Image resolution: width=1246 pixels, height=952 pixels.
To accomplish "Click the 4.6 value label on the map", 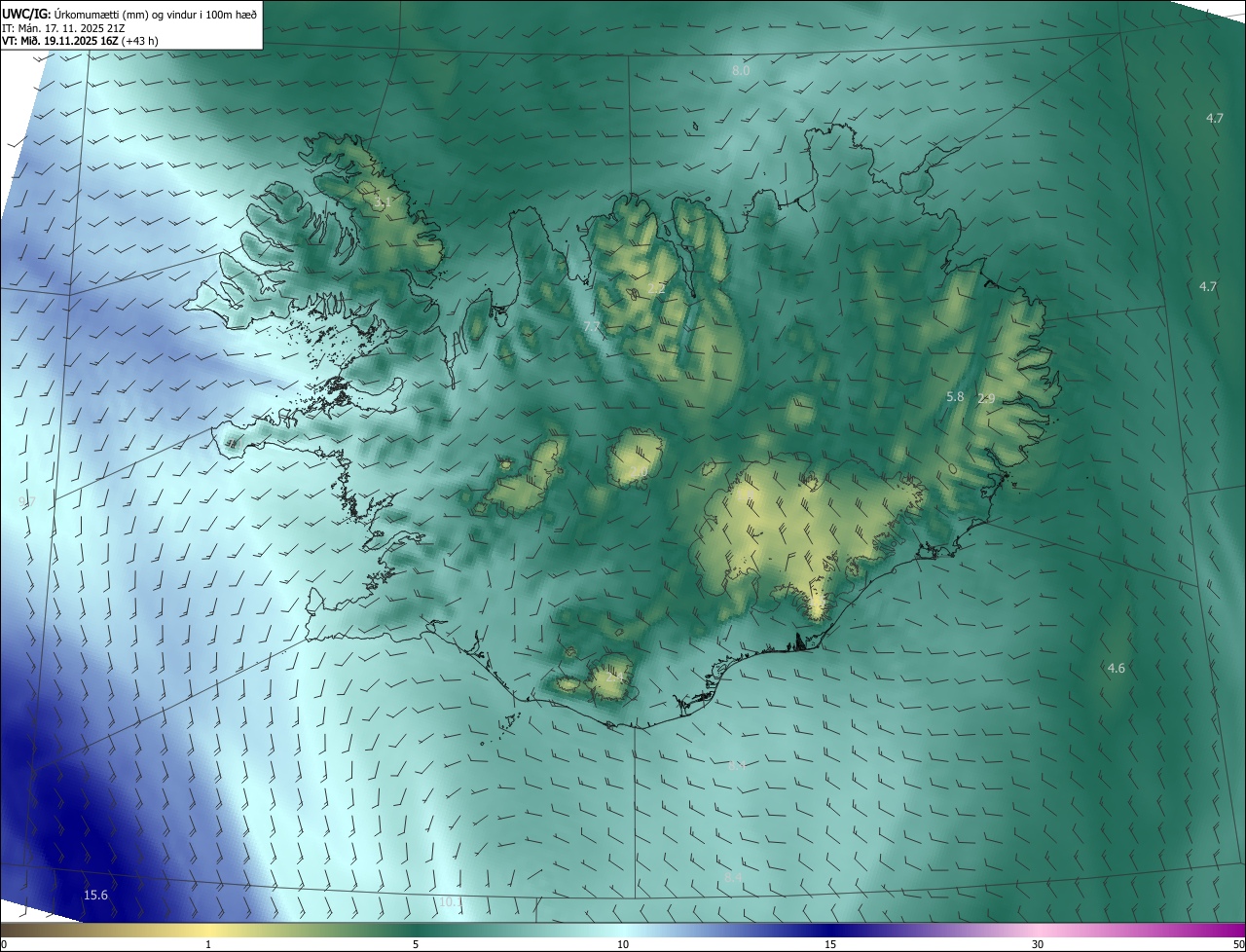I will coord(1117,668).
